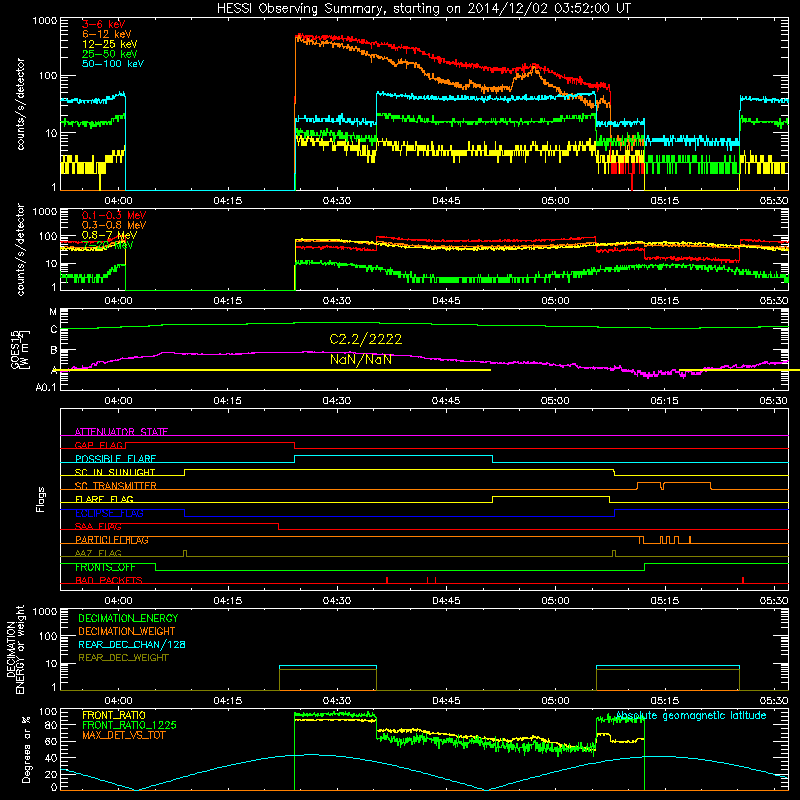Select the ECLIPSE_FLAG label
Viewport: 800px width, 800px height.
tap(109, 513)
